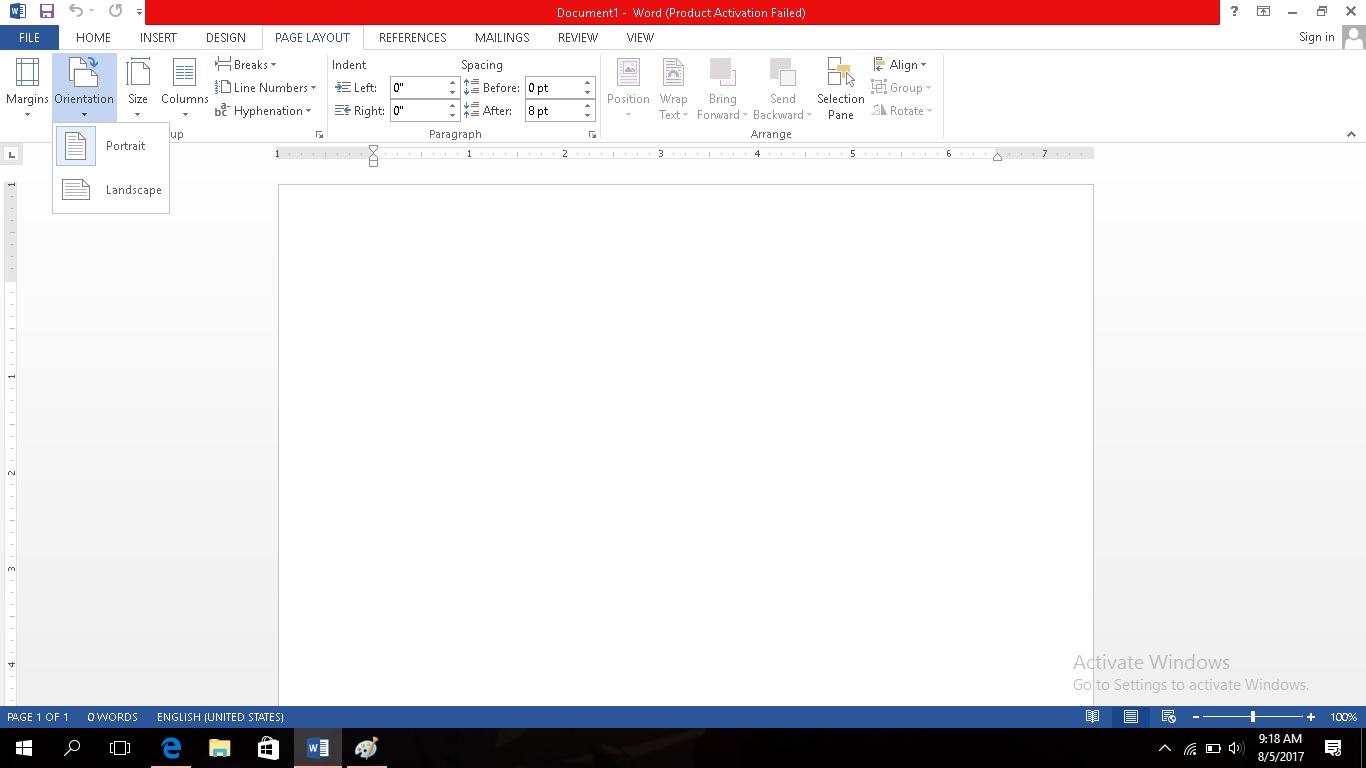
Task: Click the zoom out minus button
Action: click(1196, 717)
